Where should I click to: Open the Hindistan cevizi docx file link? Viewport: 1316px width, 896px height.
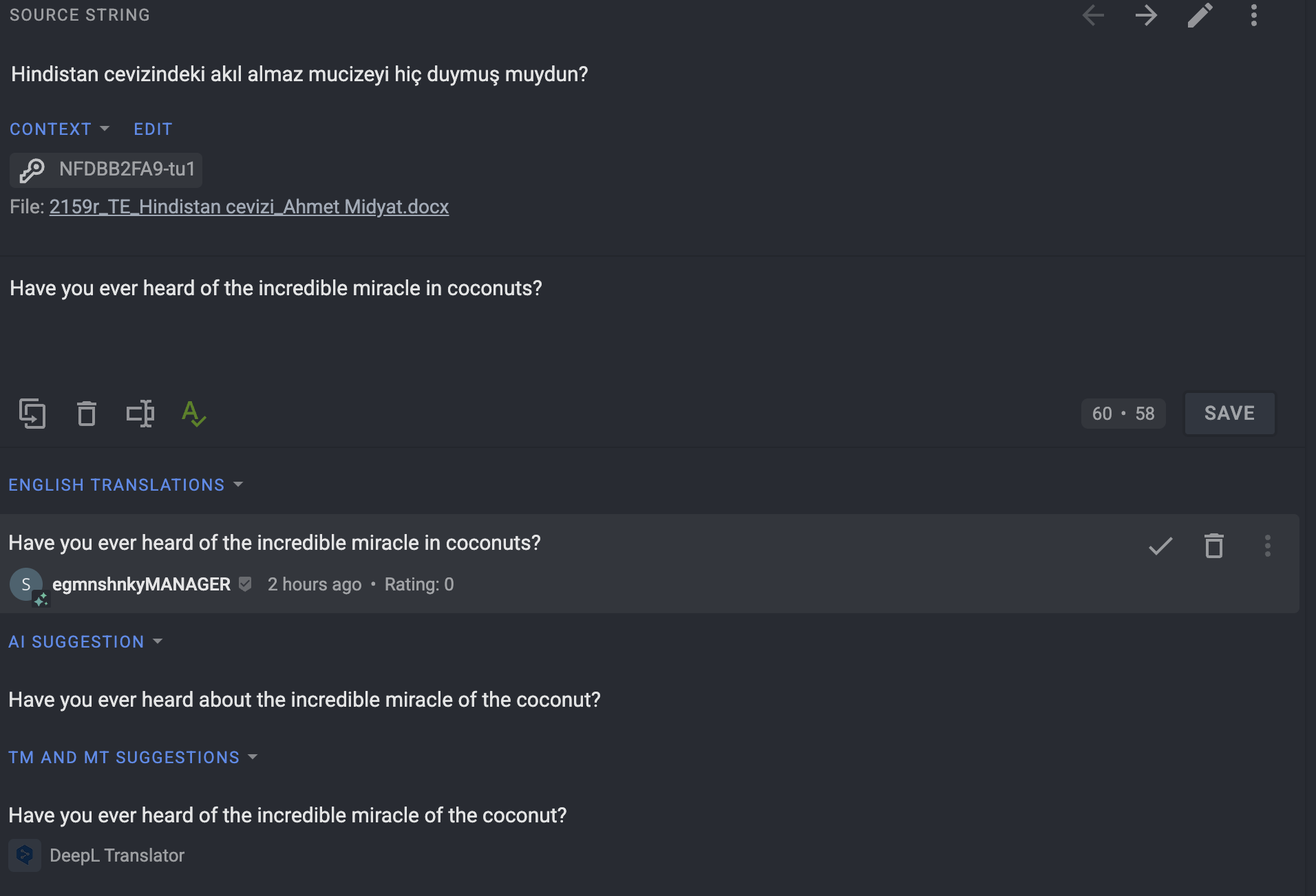coord(249,207)
